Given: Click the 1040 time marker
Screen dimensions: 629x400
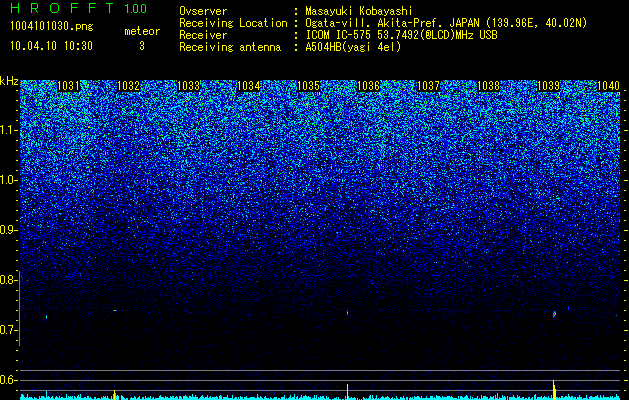Looking at the screenshot, I should tap(609, 86).
